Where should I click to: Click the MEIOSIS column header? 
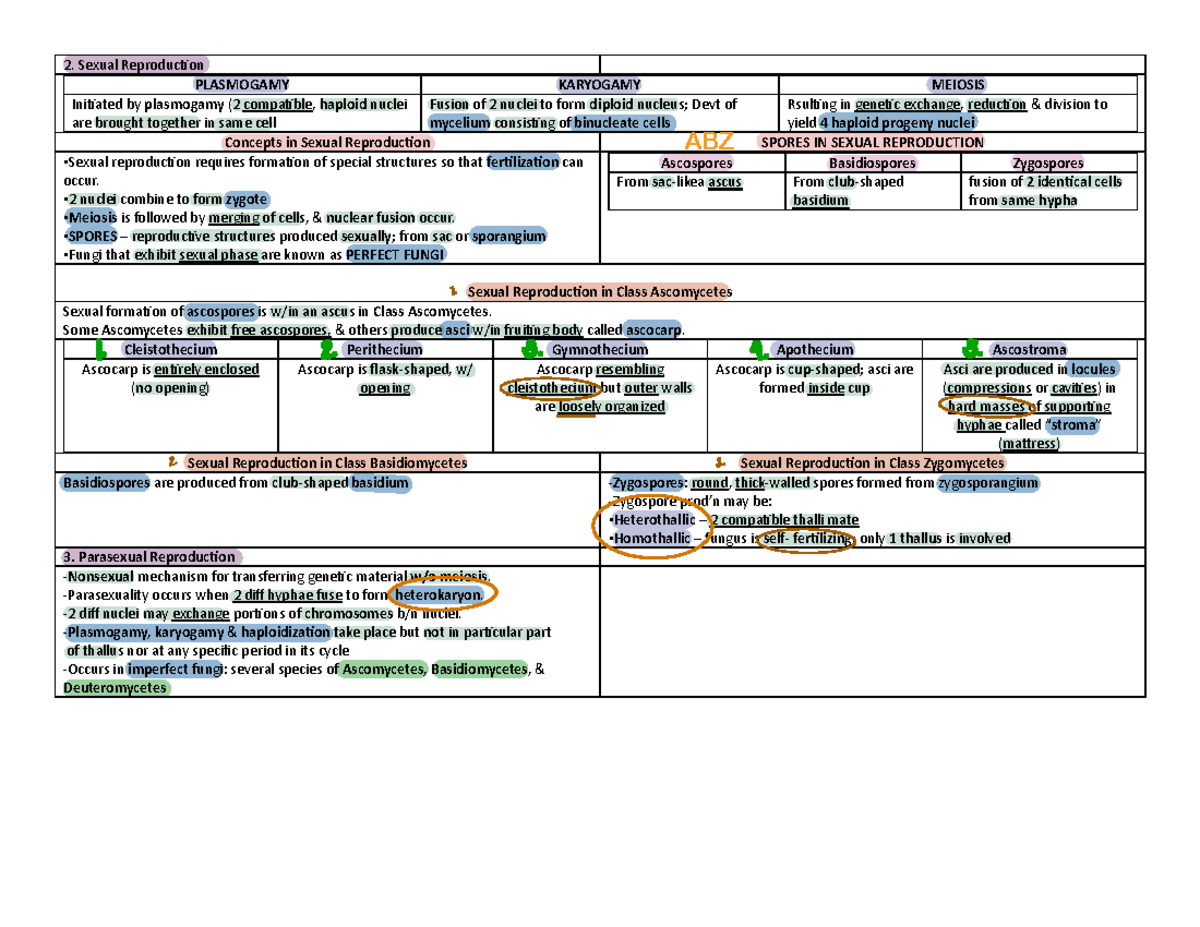pos(959,86)
